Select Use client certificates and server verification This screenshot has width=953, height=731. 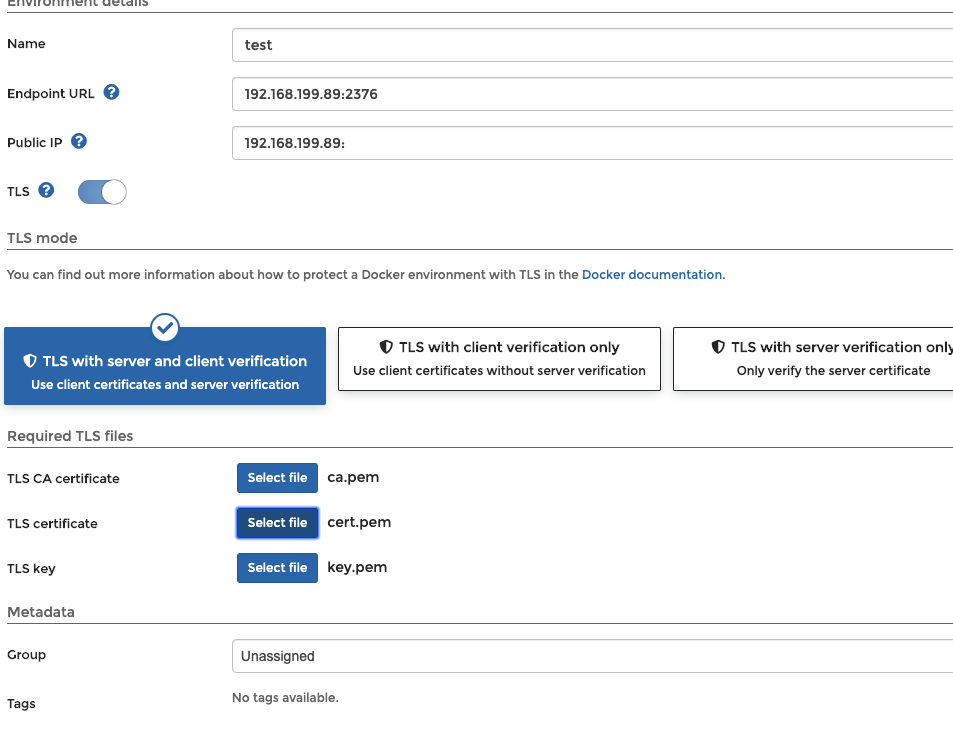pos(165,384)
